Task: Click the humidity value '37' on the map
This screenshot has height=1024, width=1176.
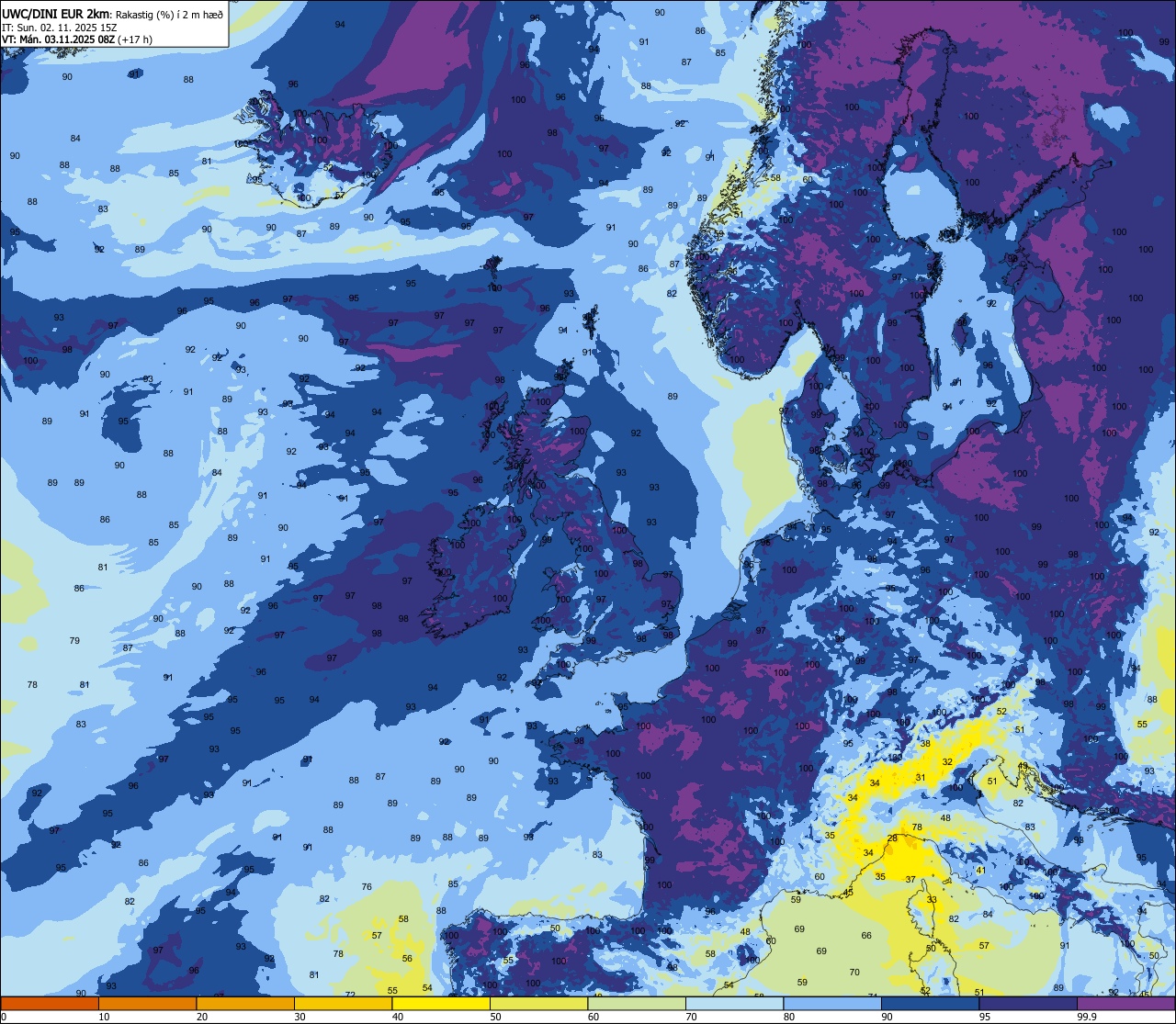Action: click(910, 880)
